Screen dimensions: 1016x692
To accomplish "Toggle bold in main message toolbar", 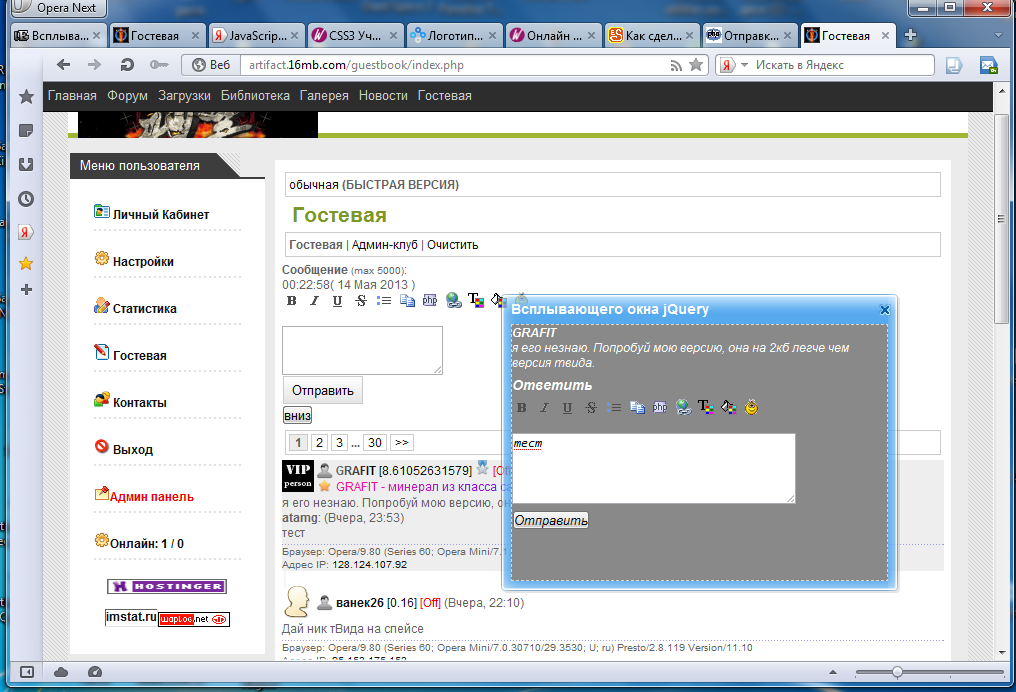I will (x=292, y=301).
